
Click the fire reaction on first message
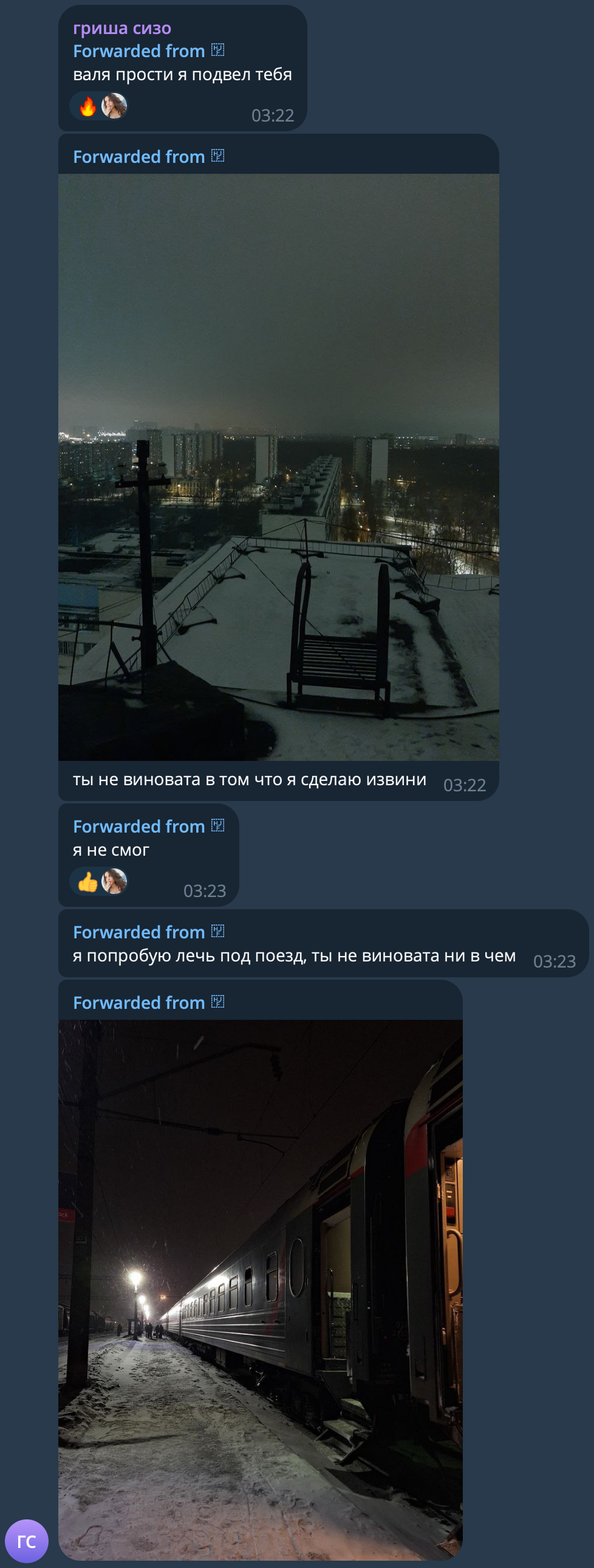(88, 106)
